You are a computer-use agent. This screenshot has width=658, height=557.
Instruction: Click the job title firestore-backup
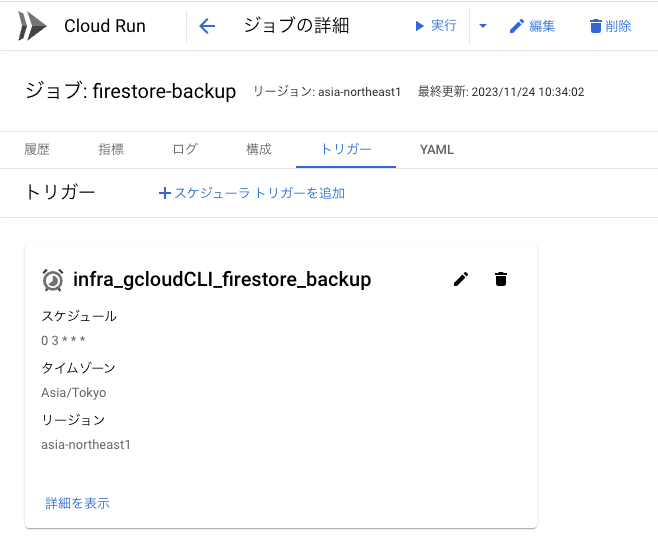164,91
